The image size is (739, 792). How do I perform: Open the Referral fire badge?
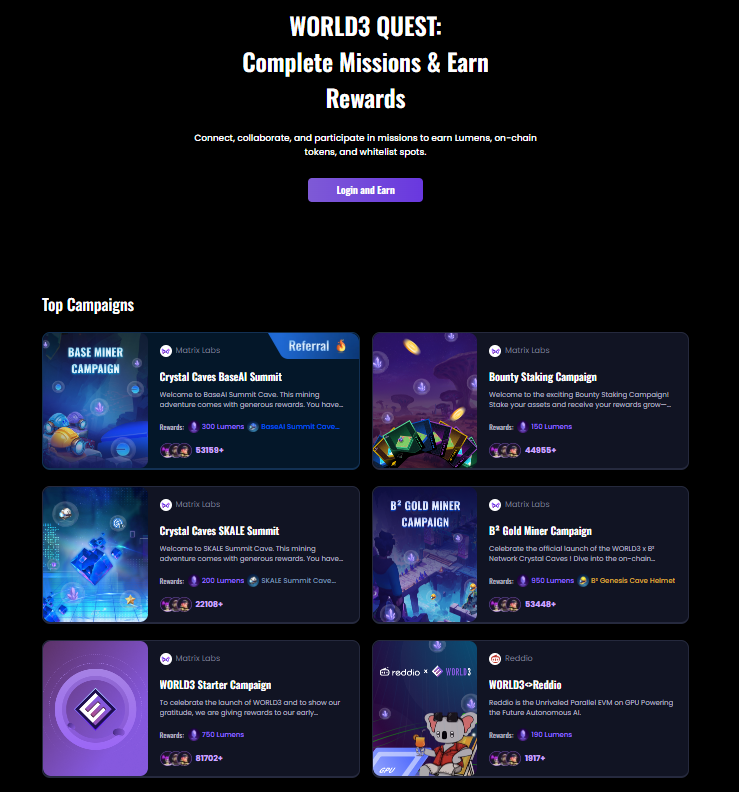click(x=315, y=346)
